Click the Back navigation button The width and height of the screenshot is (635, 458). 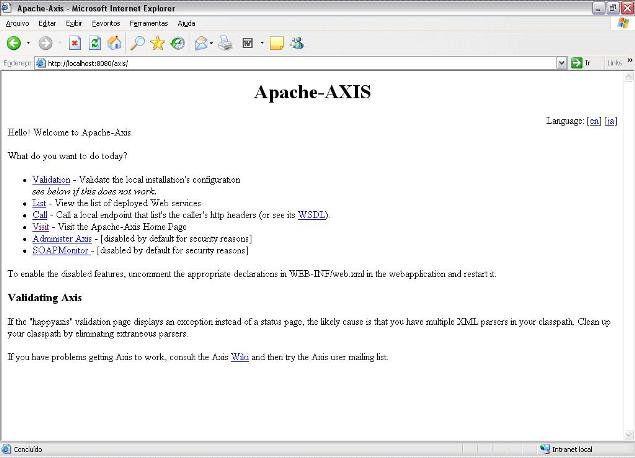tap(14, 43)
